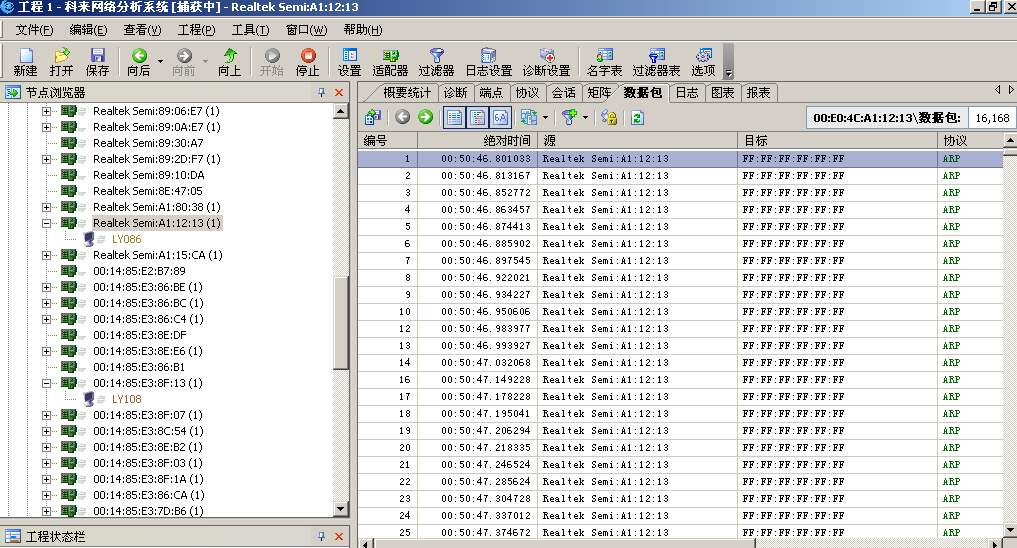This screenshot has width=1017, height=548.
Task: Open the dropdown arrow beside 向后 button
Action: (x=160, y=62)
